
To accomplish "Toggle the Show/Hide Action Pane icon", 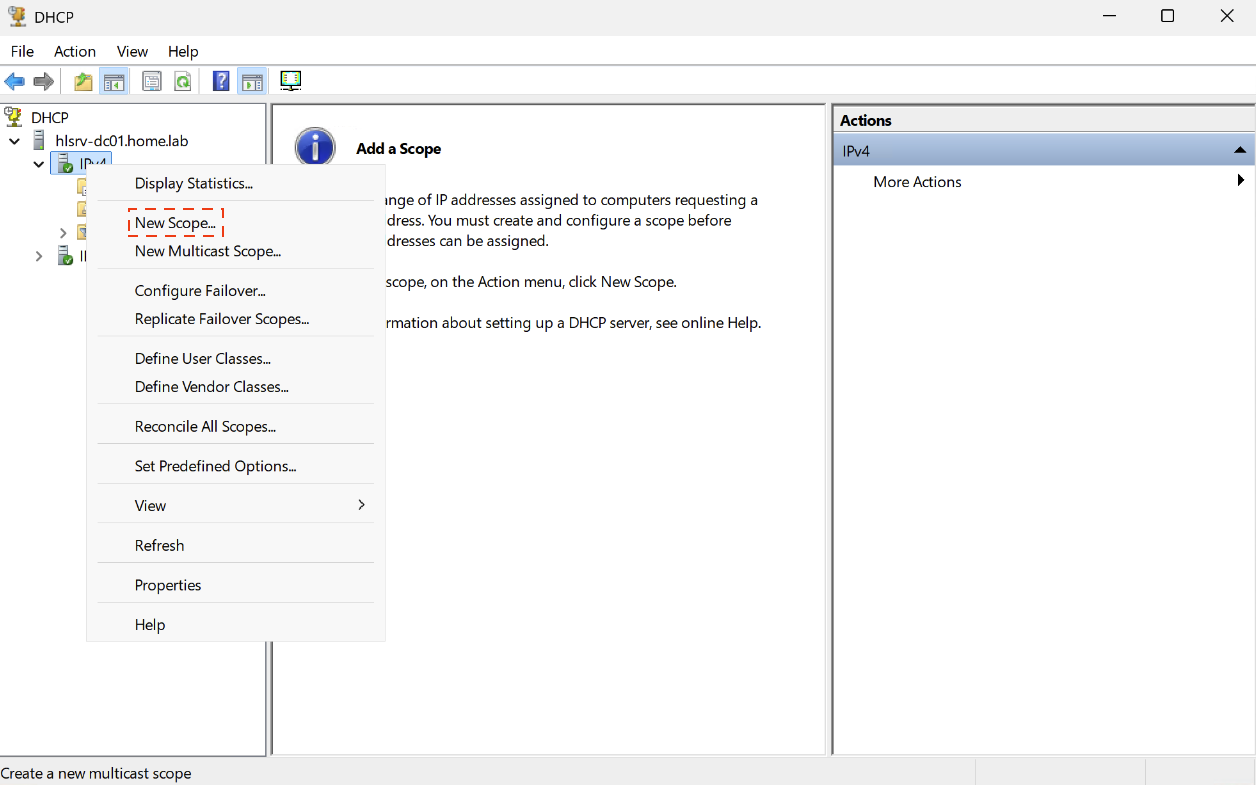I will 252,82.
